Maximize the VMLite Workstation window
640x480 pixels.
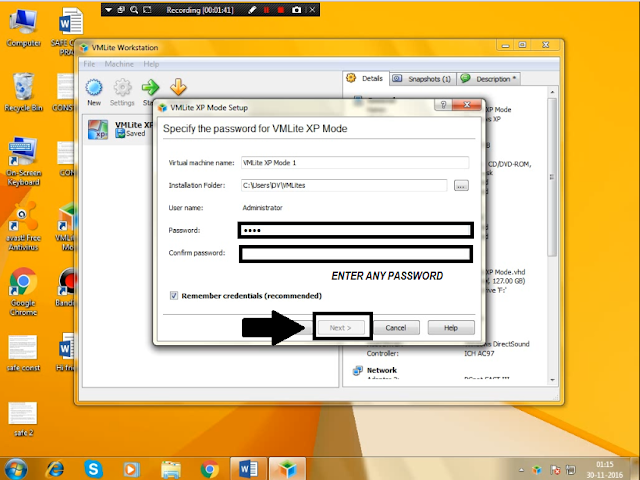(x=522, y=45)
